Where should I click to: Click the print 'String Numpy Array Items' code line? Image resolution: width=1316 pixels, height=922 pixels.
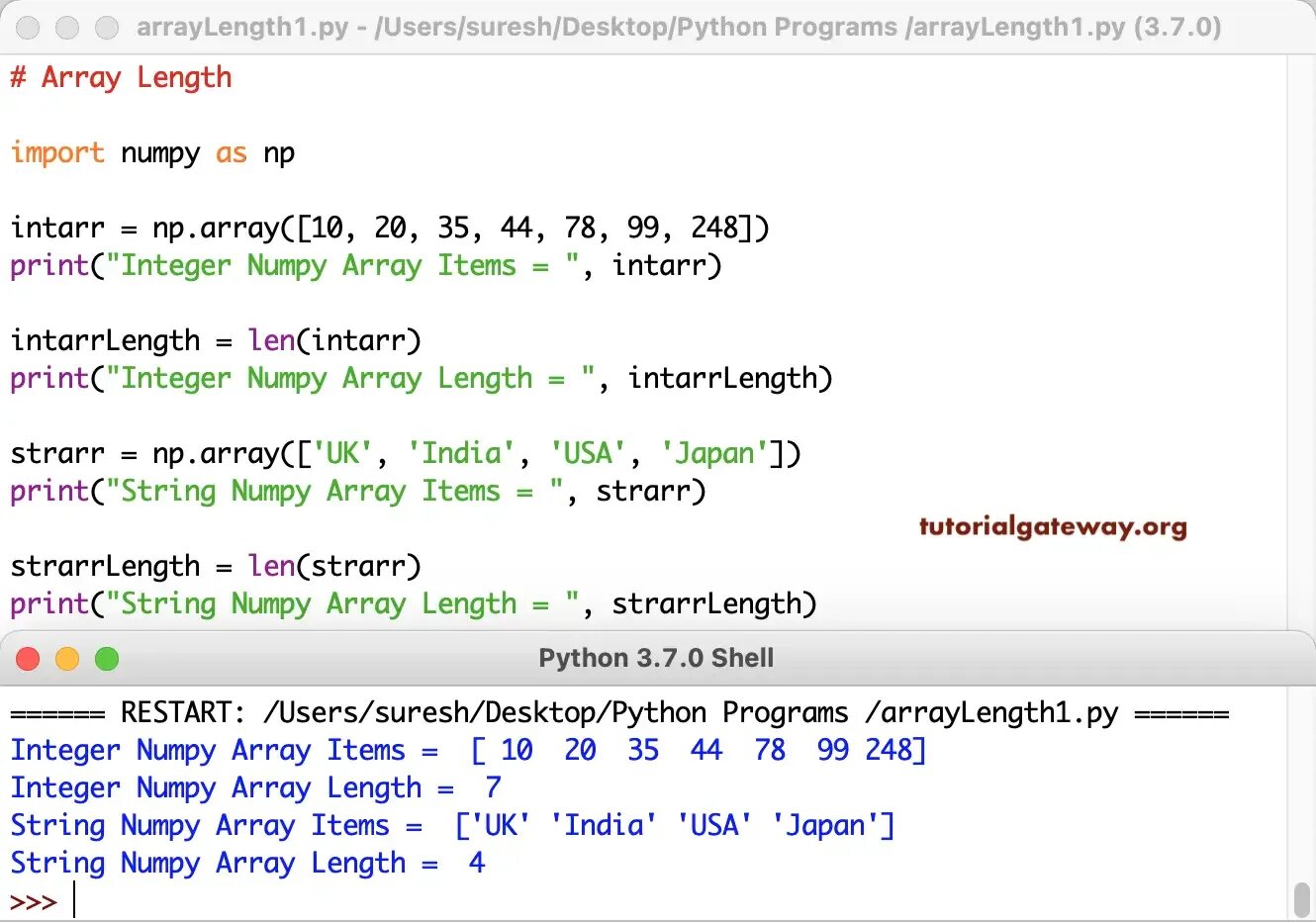tap(358, 492)
